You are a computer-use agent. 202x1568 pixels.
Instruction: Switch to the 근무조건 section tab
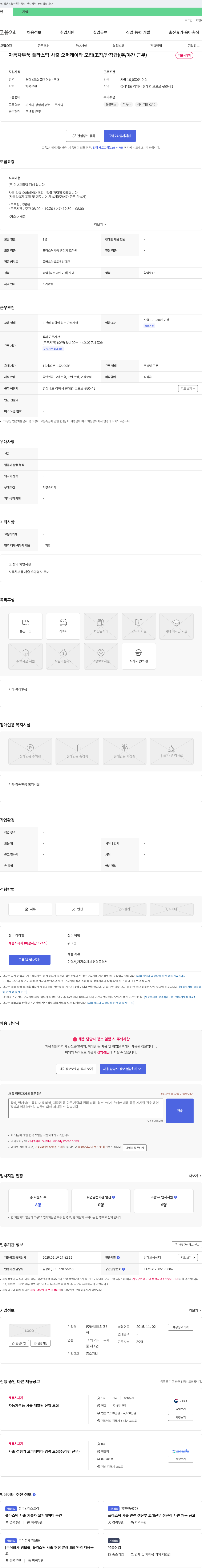44,46
